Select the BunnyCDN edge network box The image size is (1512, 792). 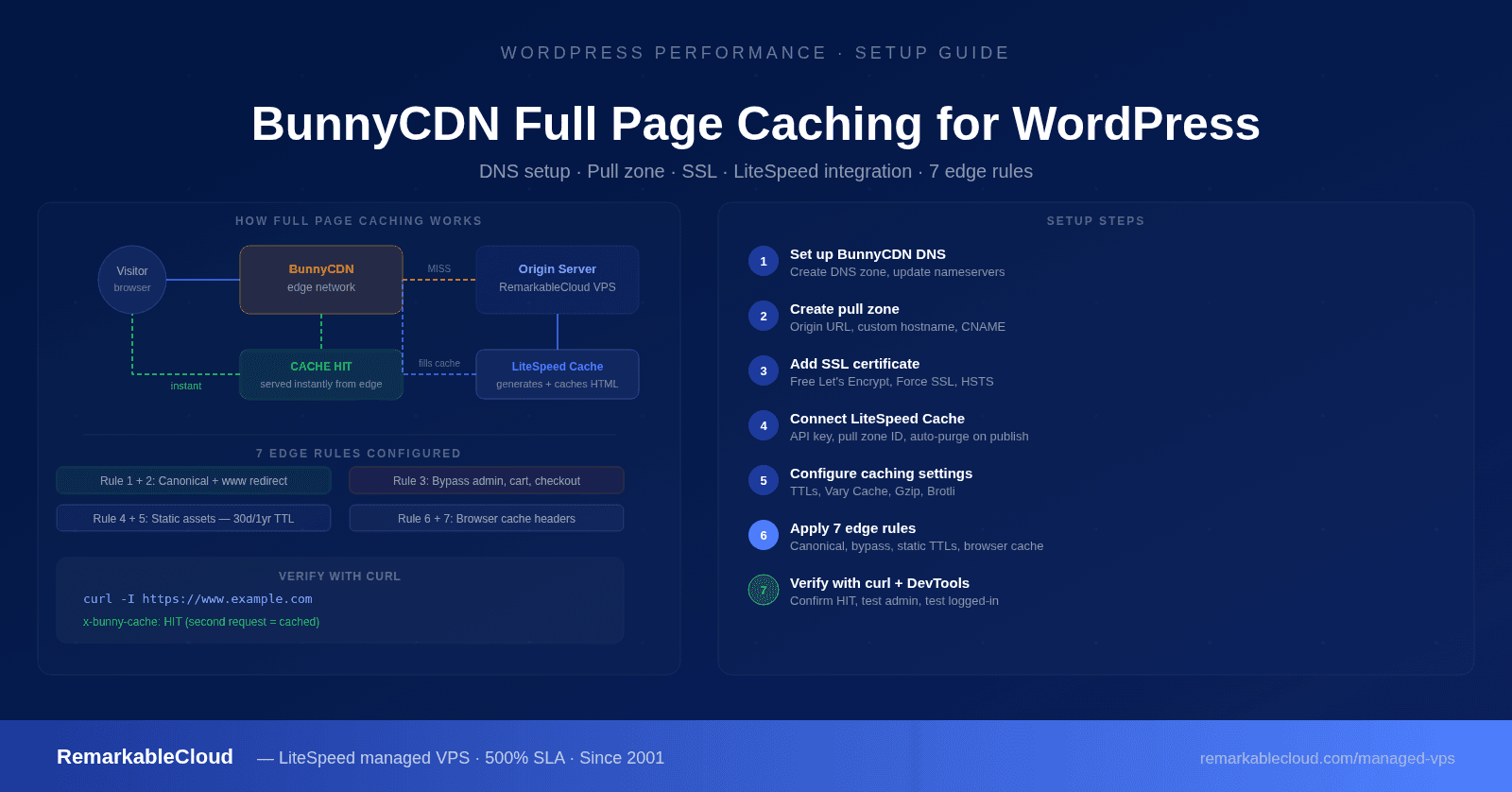(321, 280)
